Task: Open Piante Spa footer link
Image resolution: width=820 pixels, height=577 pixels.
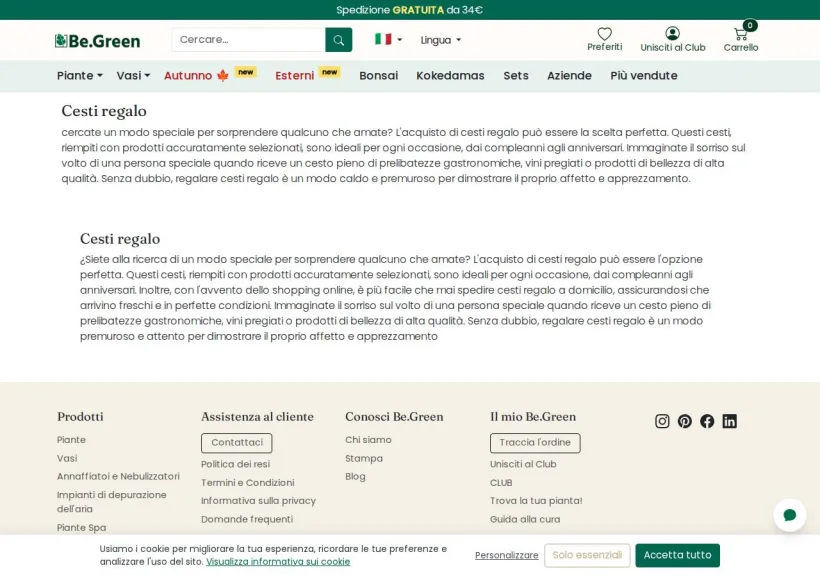Action: point(82,527)
